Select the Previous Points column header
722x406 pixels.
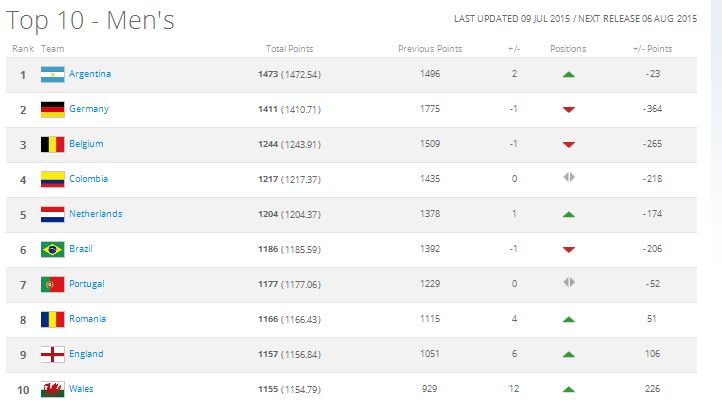[x=430, y=49]
